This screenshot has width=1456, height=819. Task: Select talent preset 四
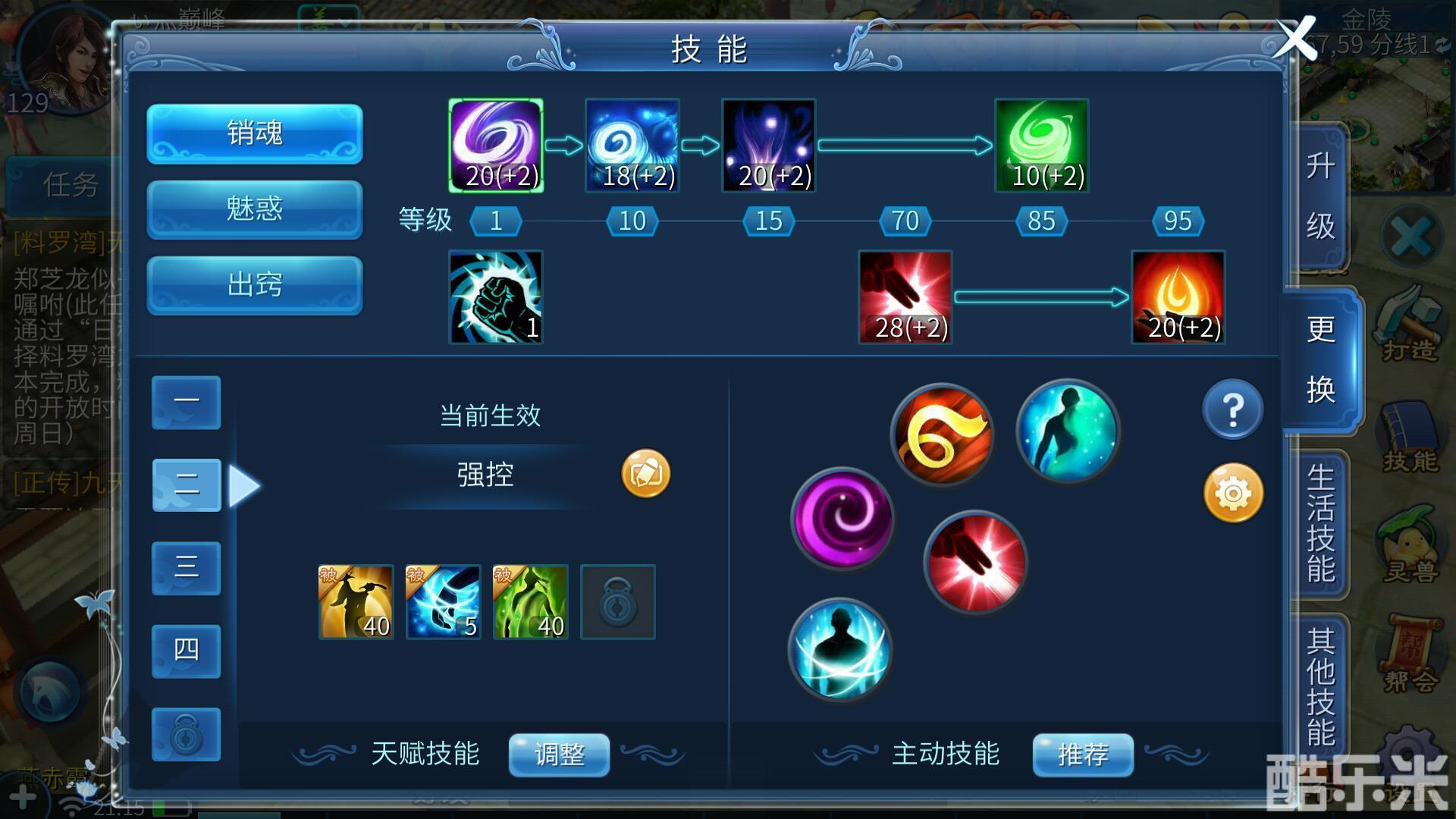[187, 651]
